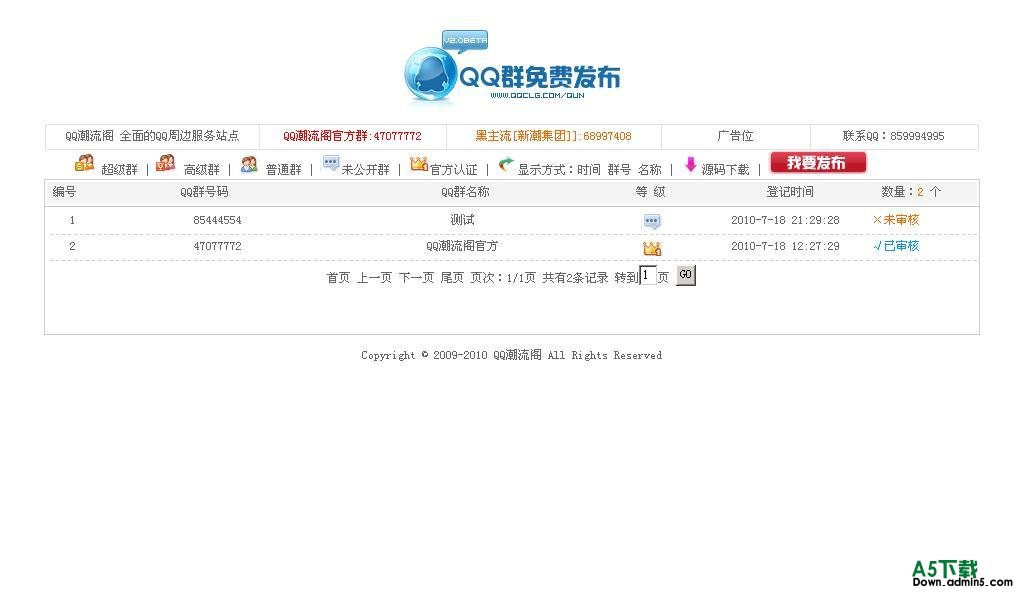
Task: Click timestamp 2010-7-18 21:29:28
Action: [785, 220]
